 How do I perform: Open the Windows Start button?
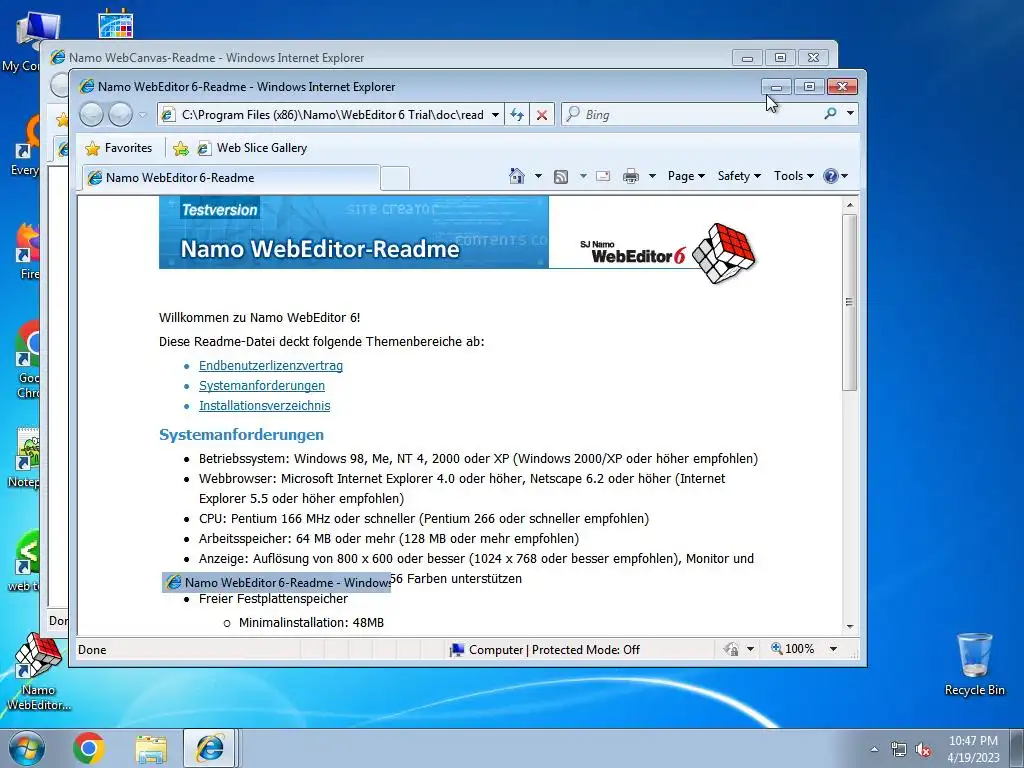(27, 748)
